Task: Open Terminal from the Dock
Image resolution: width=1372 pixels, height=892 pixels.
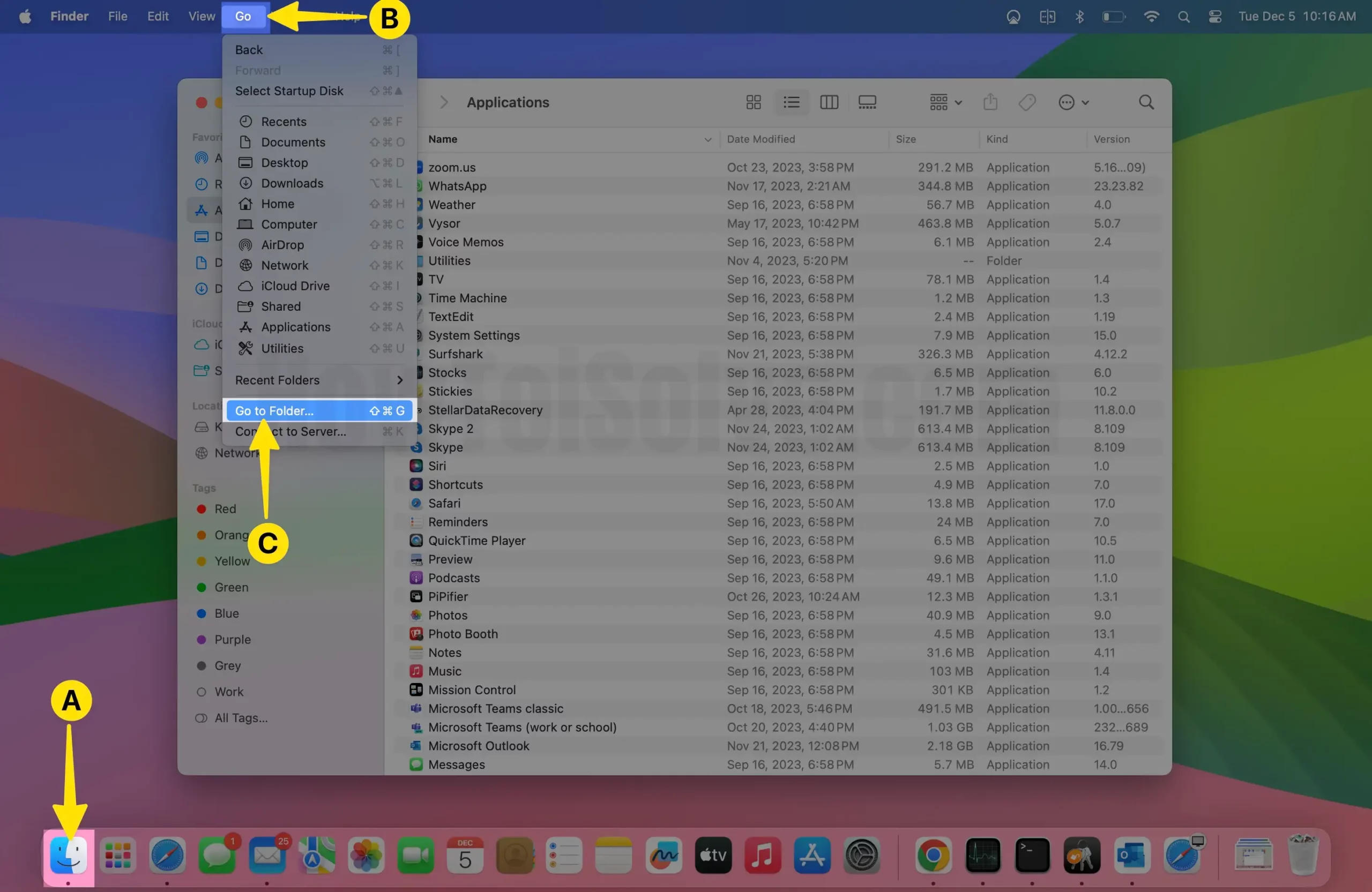Action: [x=1032, y=855]
